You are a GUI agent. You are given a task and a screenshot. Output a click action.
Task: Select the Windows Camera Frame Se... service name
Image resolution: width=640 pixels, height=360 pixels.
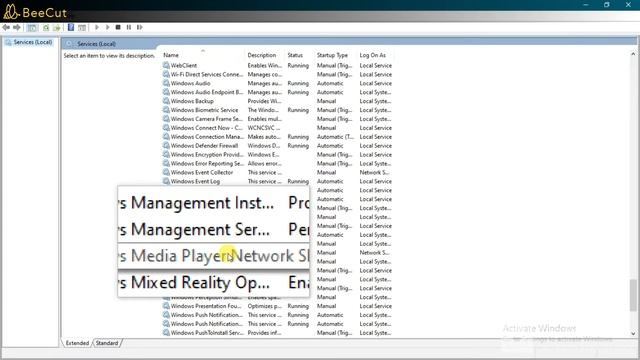tap(207, 119)
